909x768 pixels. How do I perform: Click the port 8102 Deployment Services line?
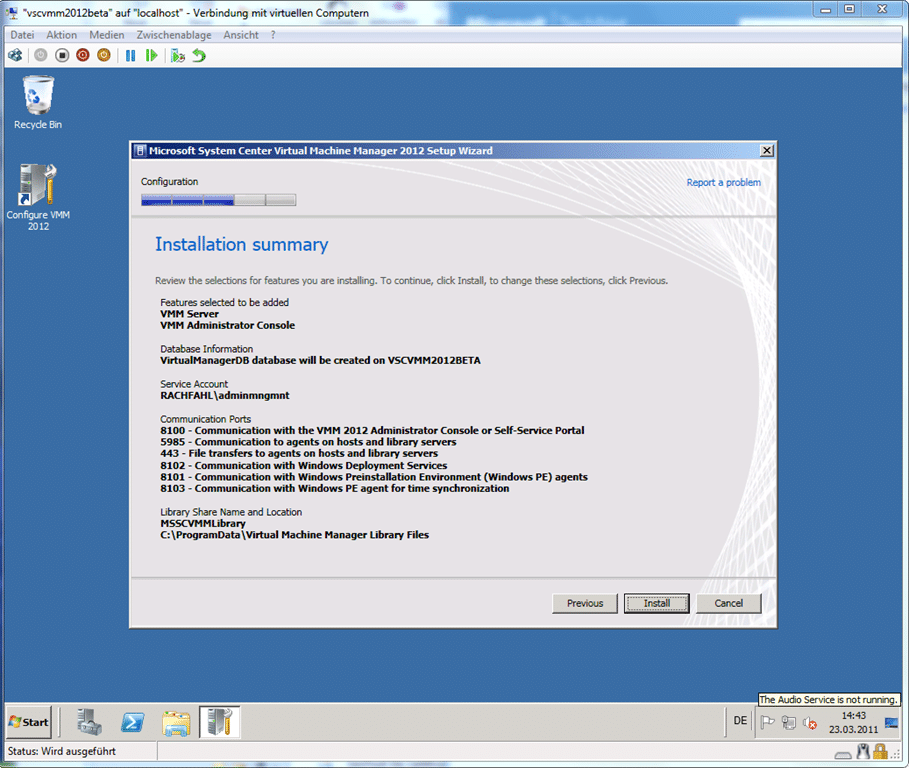[x=304, y=466]
